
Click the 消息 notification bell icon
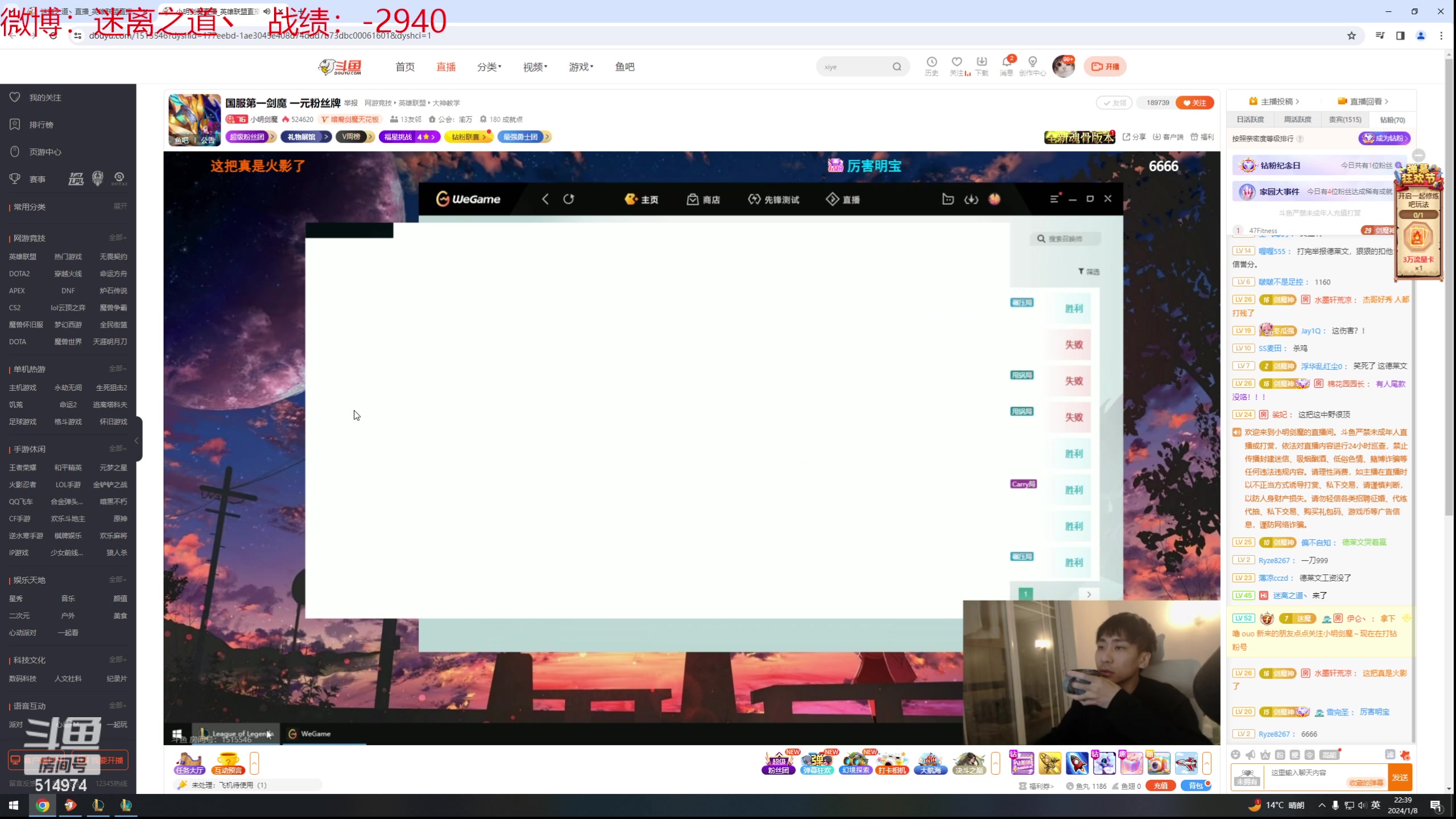[x=1006, y=62]
